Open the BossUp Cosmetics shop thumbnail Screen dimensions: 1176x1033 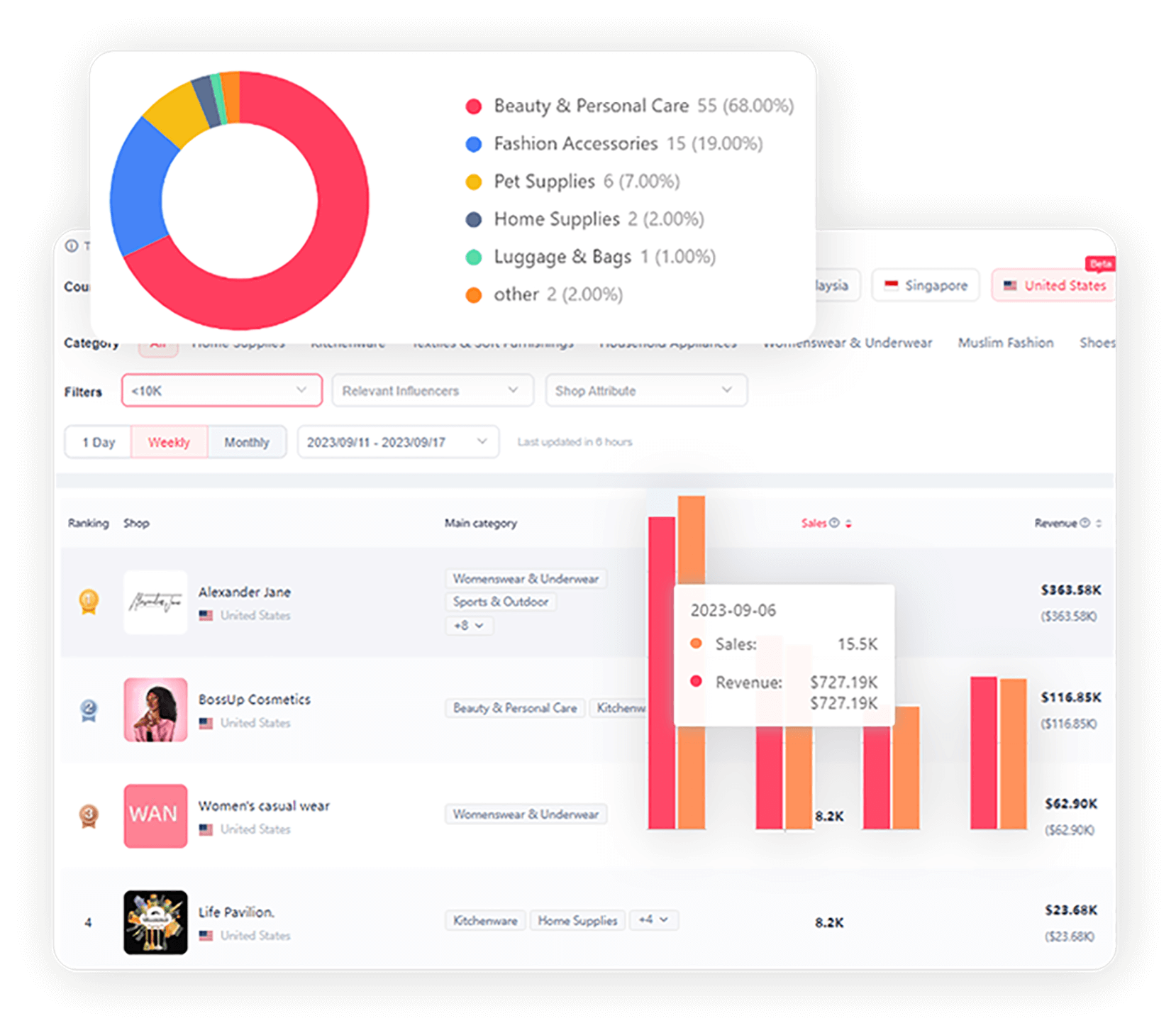[x=155, y=709]
